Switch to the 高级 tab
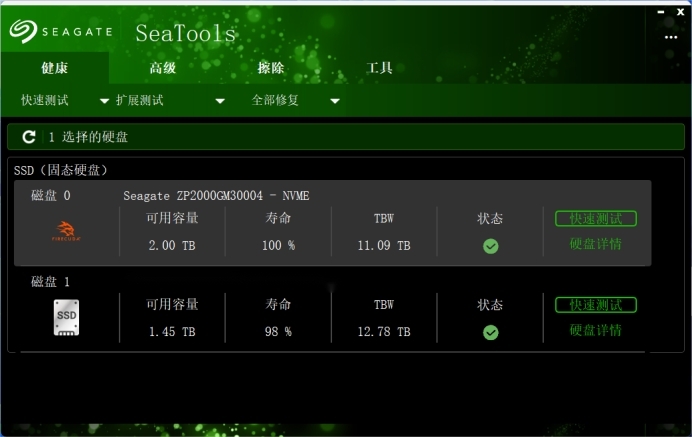The width and height of the screenshot is (692, 437). tap(162, 68)
